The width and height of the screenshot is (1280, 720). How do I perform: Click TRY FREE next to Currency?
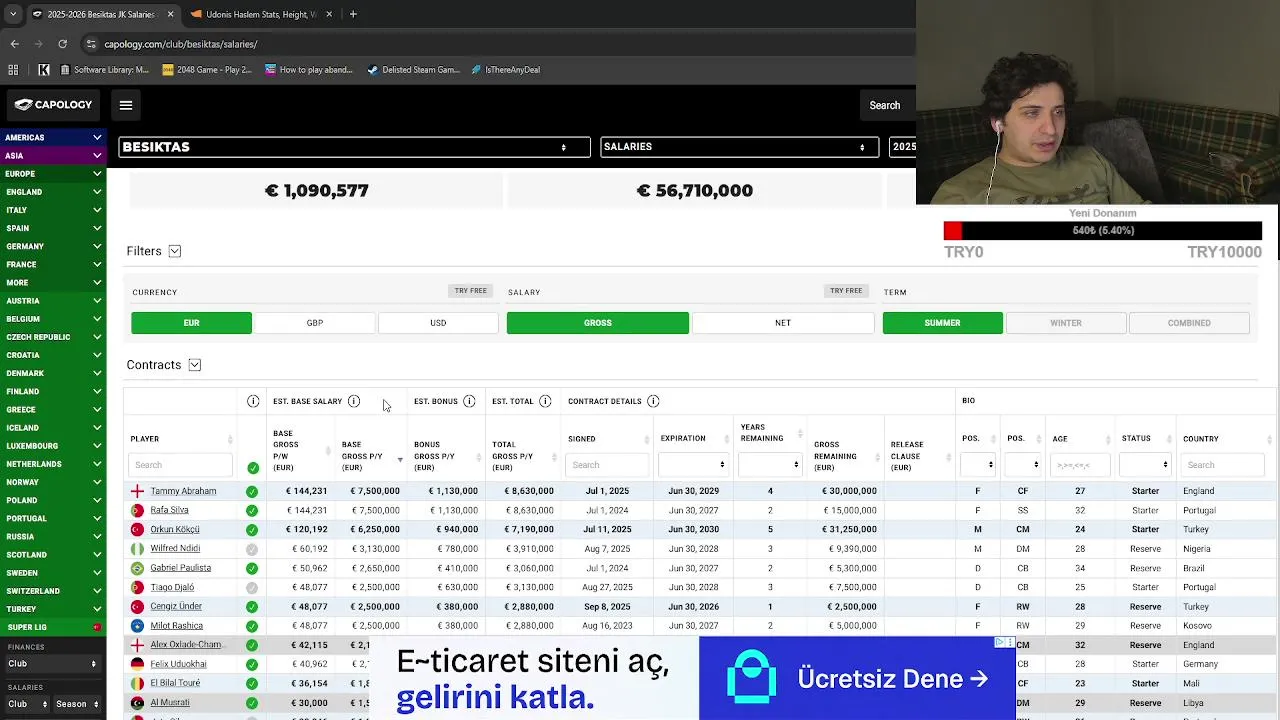click(x=470, y=291)
